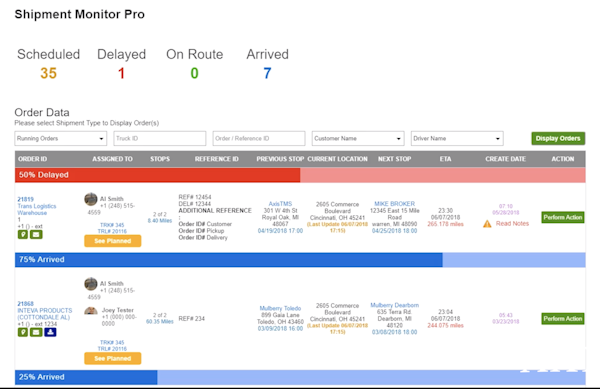Focus the Order / Reference ID field

259,138
